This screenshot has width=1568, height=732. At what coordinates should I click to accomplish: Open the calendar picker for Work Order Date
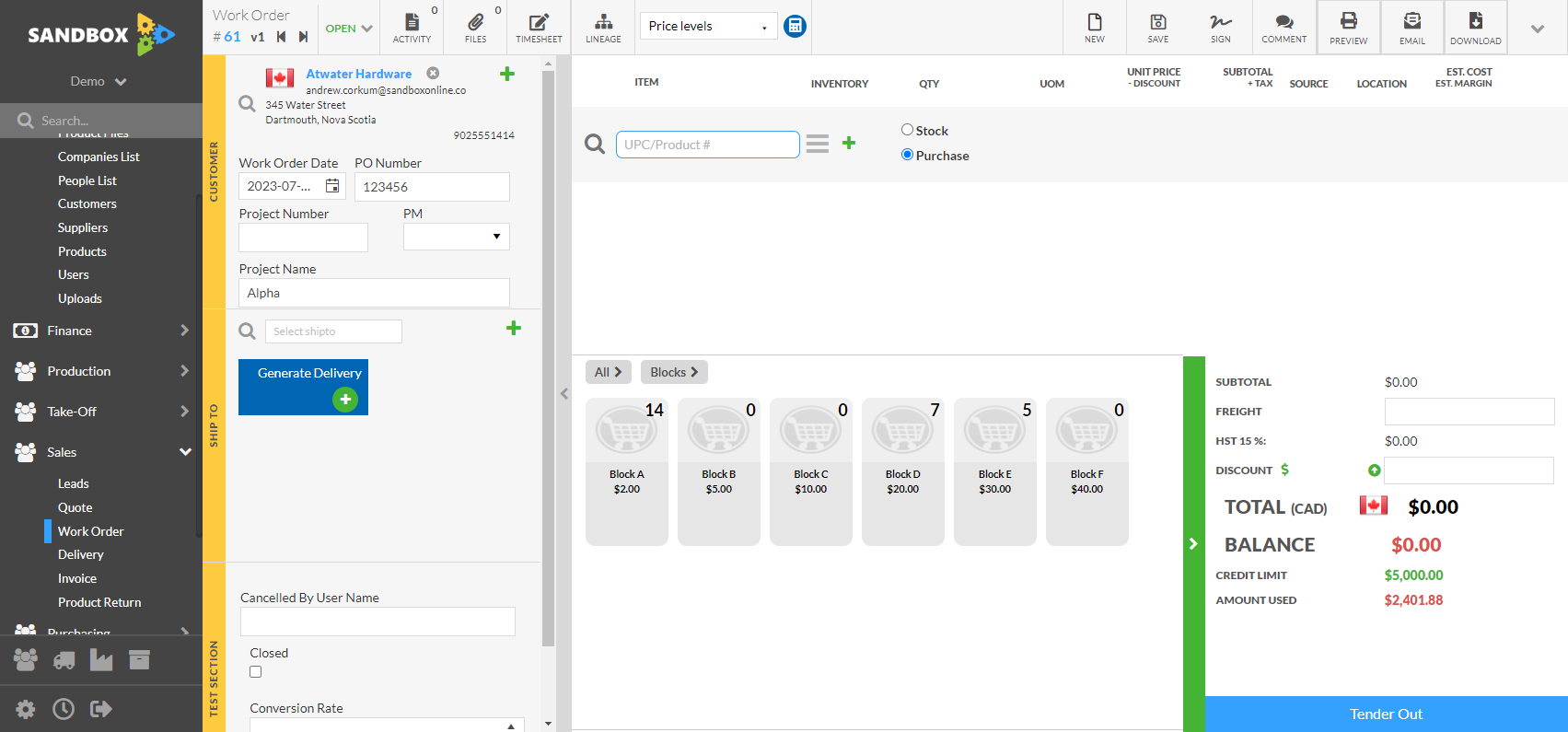point(332,186)
